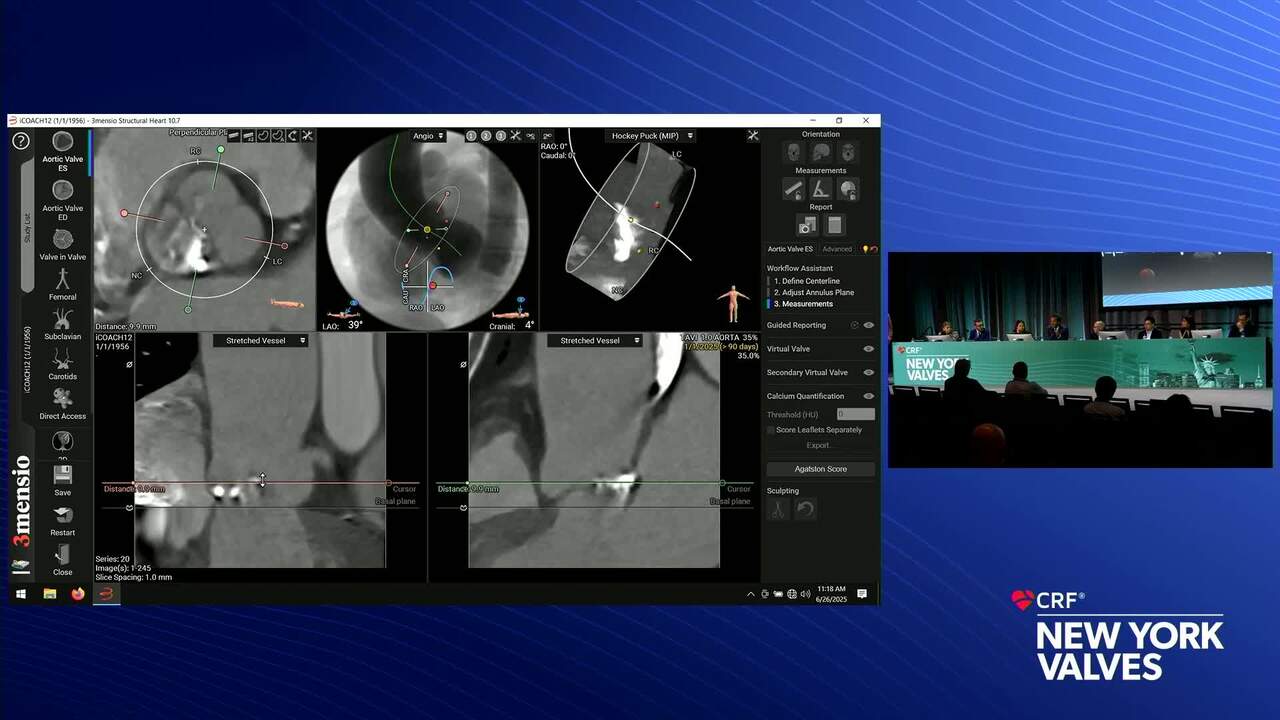Viewport: 1280px width, 720px height.
Task: Toggle Guided Reporting eye visibility
Action: click(x=869, y=325)
